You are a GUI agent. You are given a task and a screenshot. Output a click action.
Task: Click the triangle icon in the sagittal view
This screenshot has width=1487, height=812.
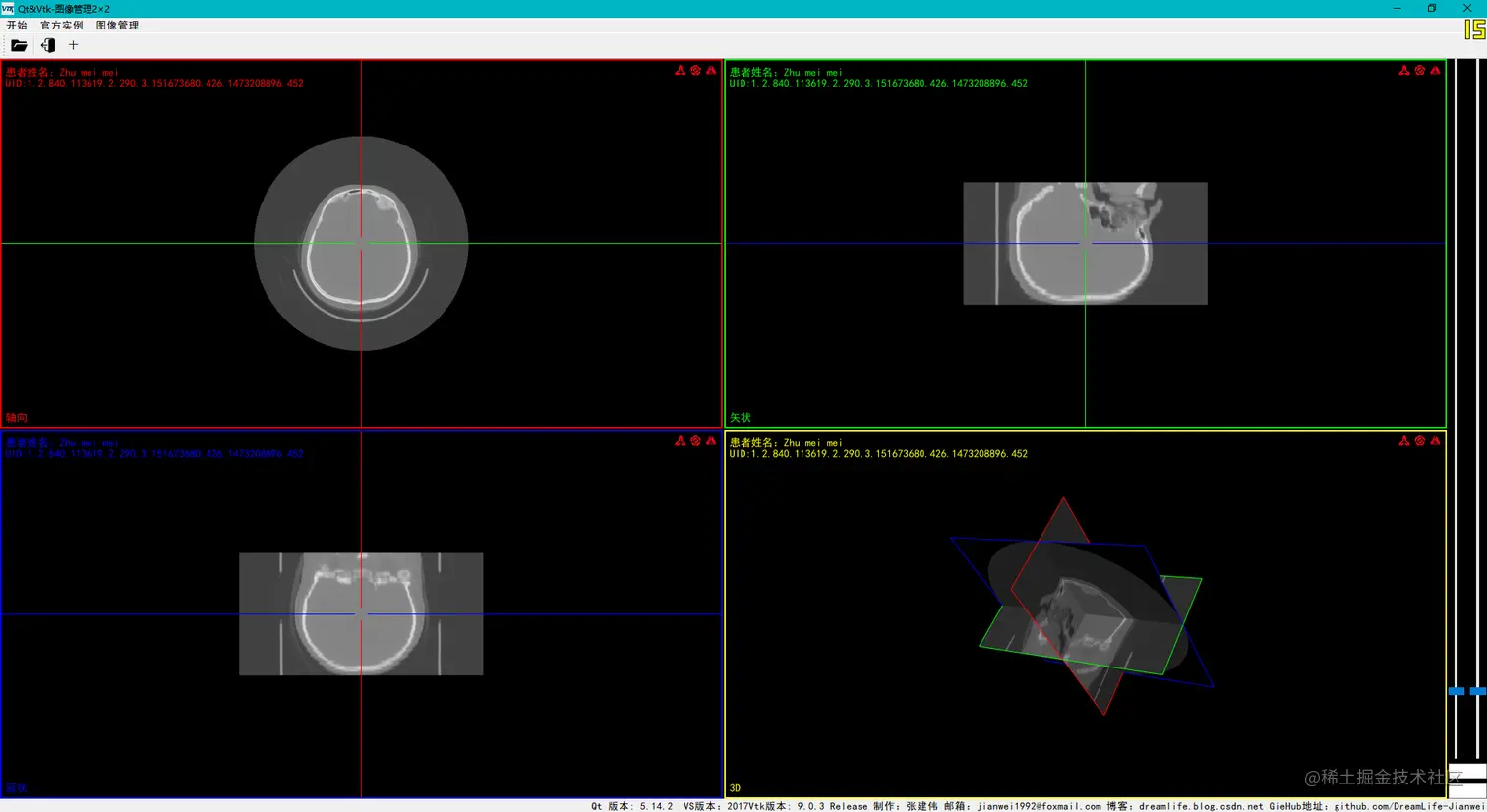[x=1435, y=71]
